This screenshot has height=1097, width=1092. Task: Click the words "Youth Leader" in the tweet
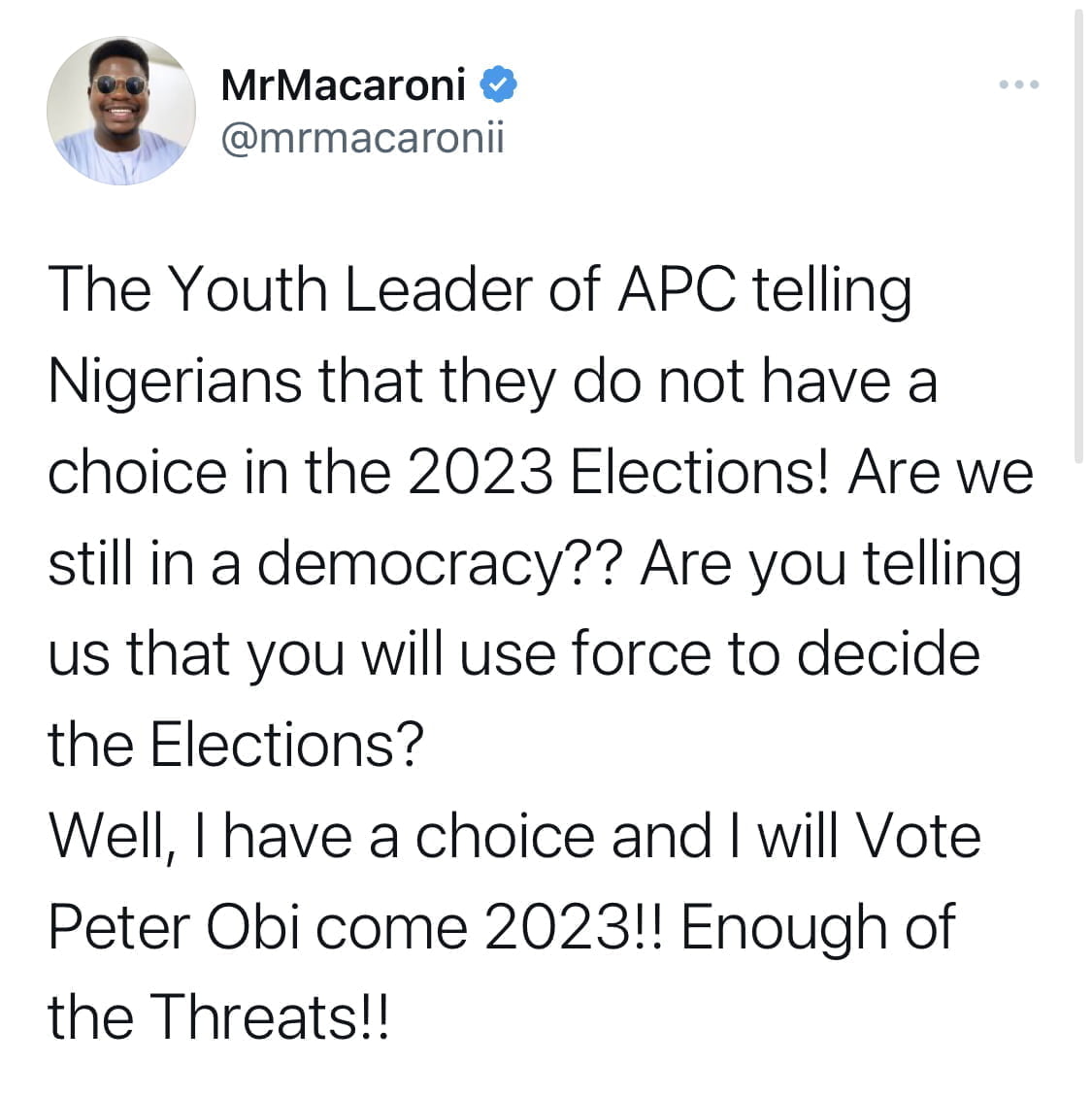pyautogui.click(x=350, y=289)
